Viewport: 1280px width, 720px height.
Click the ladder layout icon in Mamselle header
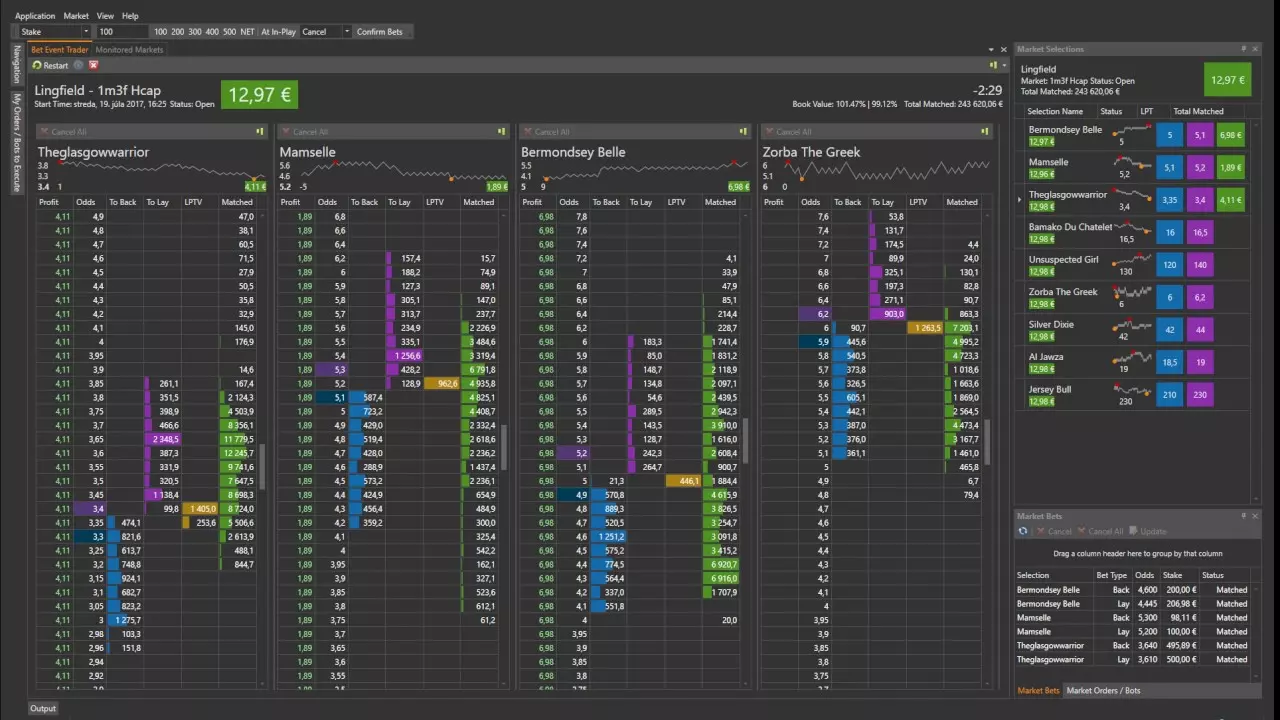click(501, 131)
